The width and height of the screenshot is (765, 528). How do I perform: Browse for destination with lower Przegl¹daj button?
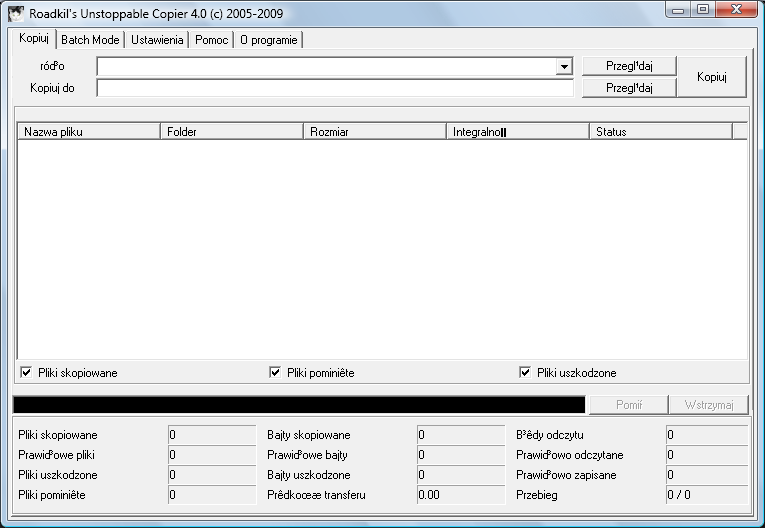coord(629,88)
